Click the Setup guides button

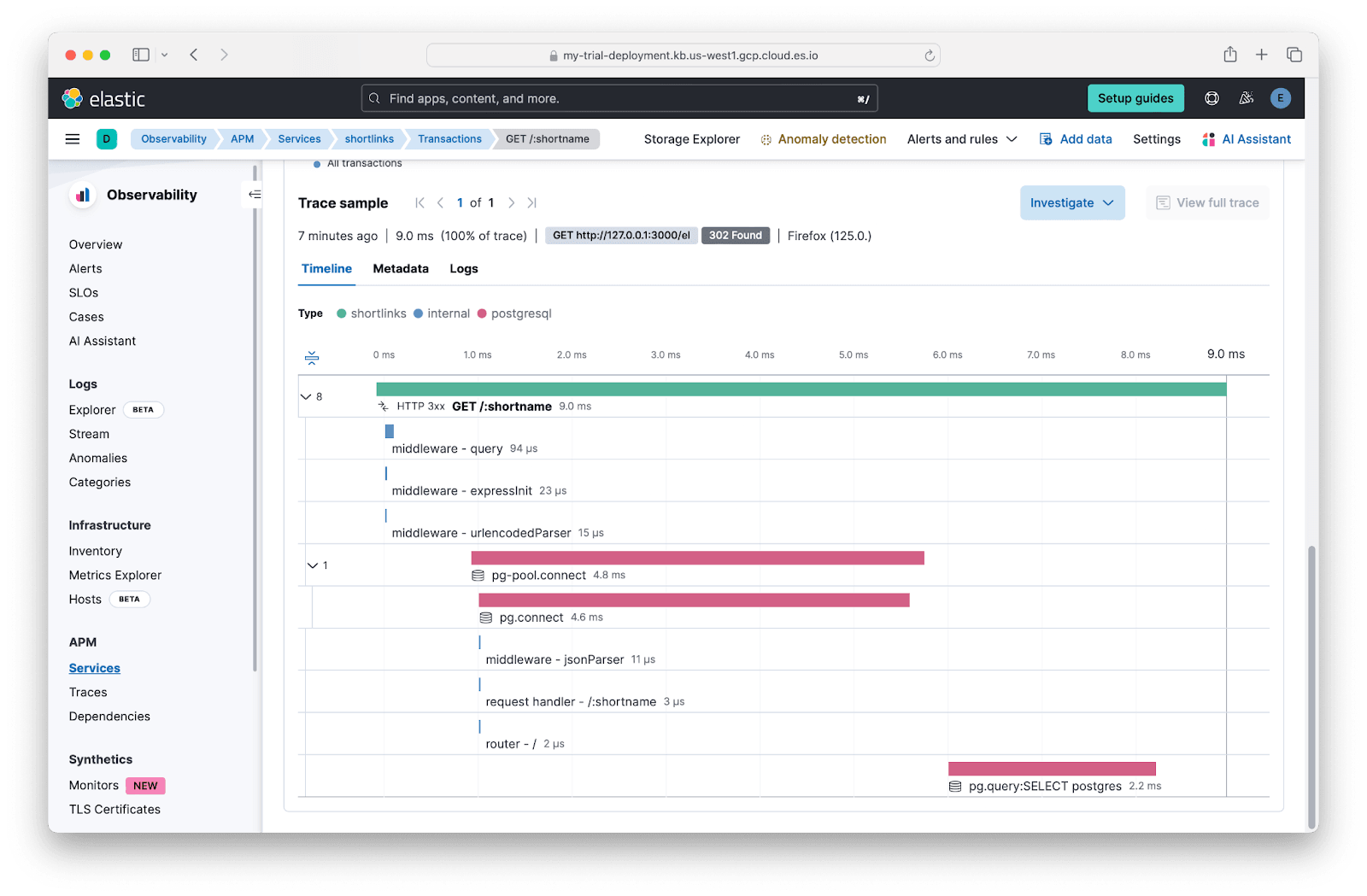pos(1135,98)
